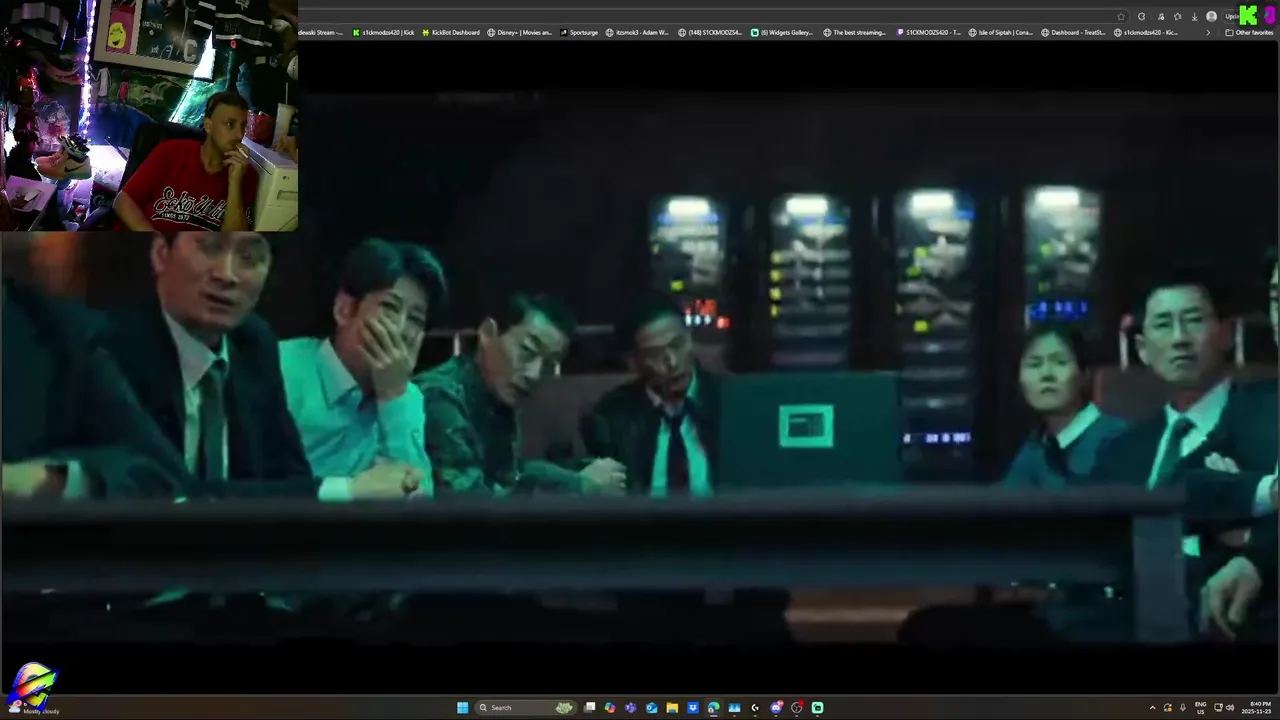
Task: Open the ENG US language switcher
Action: pos(1200,708)
